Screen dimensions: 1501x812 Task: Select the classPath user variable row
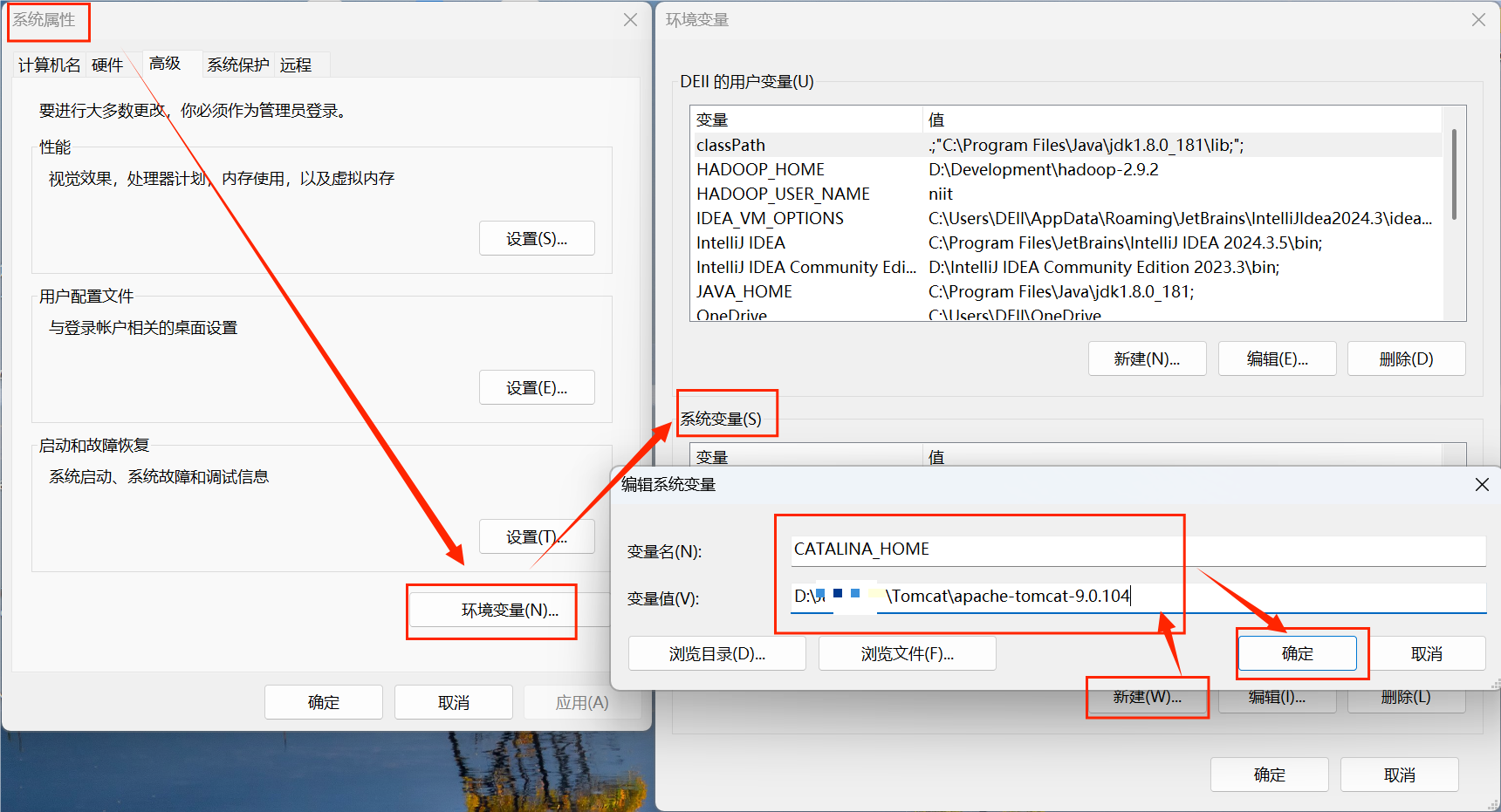1066,145
